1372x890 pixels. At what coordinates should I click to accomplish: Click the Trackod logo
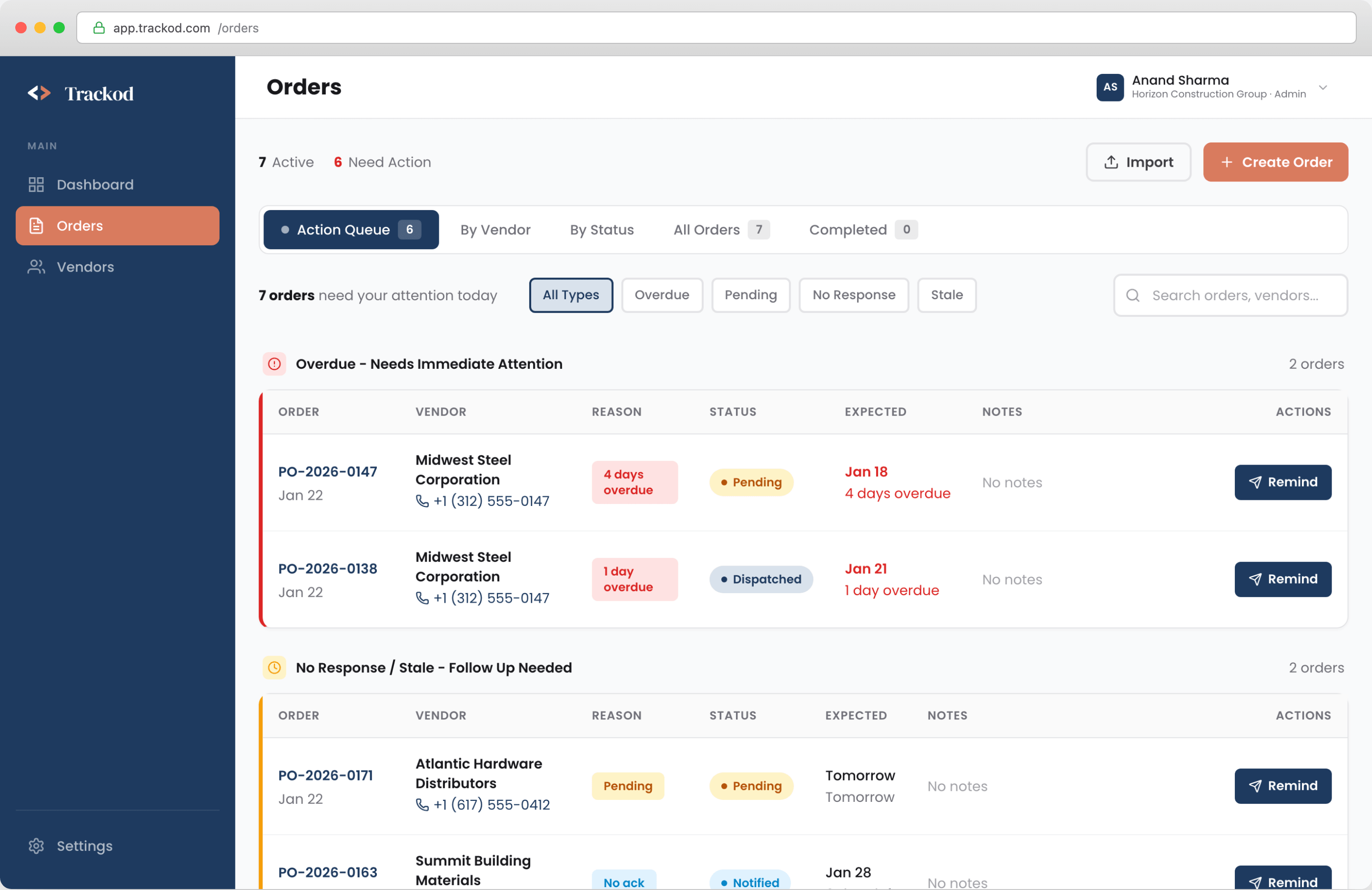pos(81,93)
